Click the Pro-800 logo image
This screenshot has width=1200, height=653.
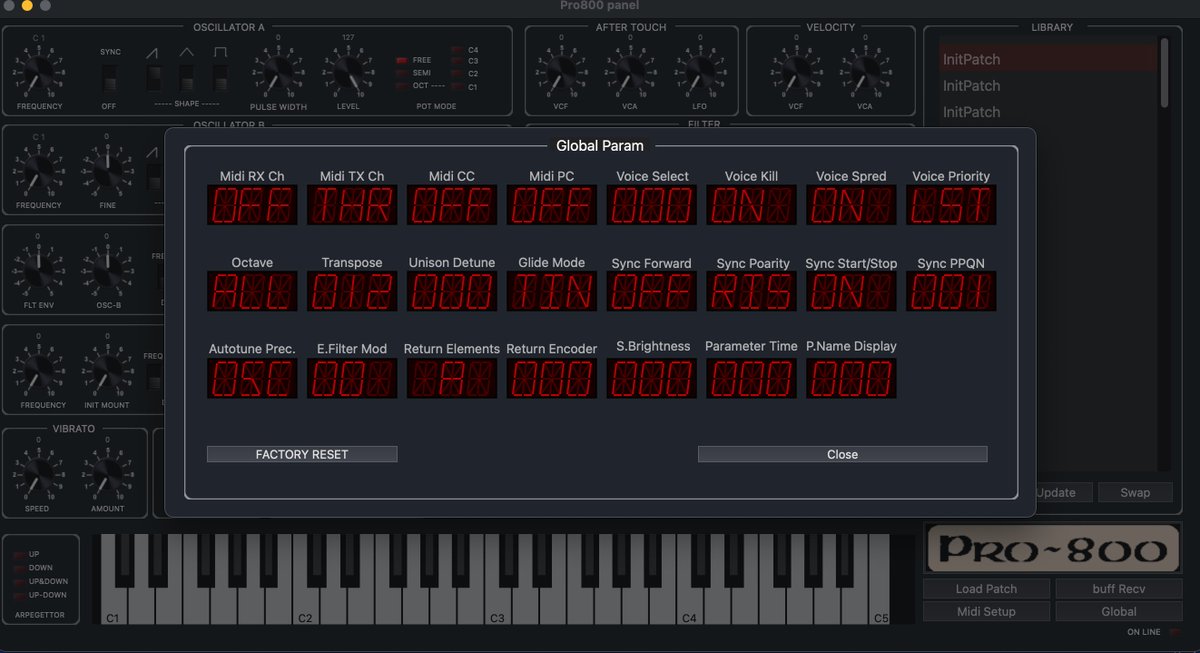point(1053,548)
